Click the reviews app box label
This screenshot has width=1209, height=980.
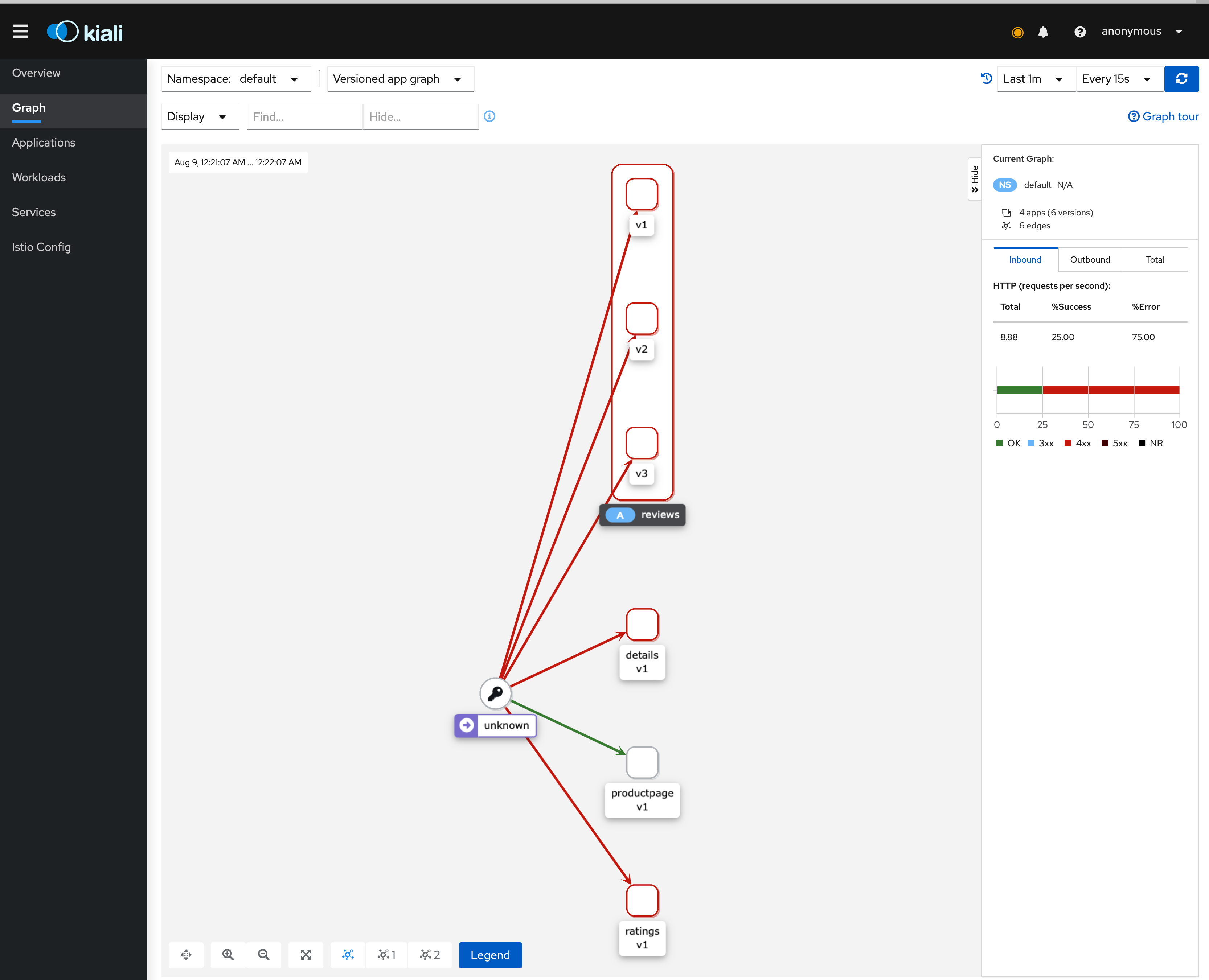coord(643,515)
